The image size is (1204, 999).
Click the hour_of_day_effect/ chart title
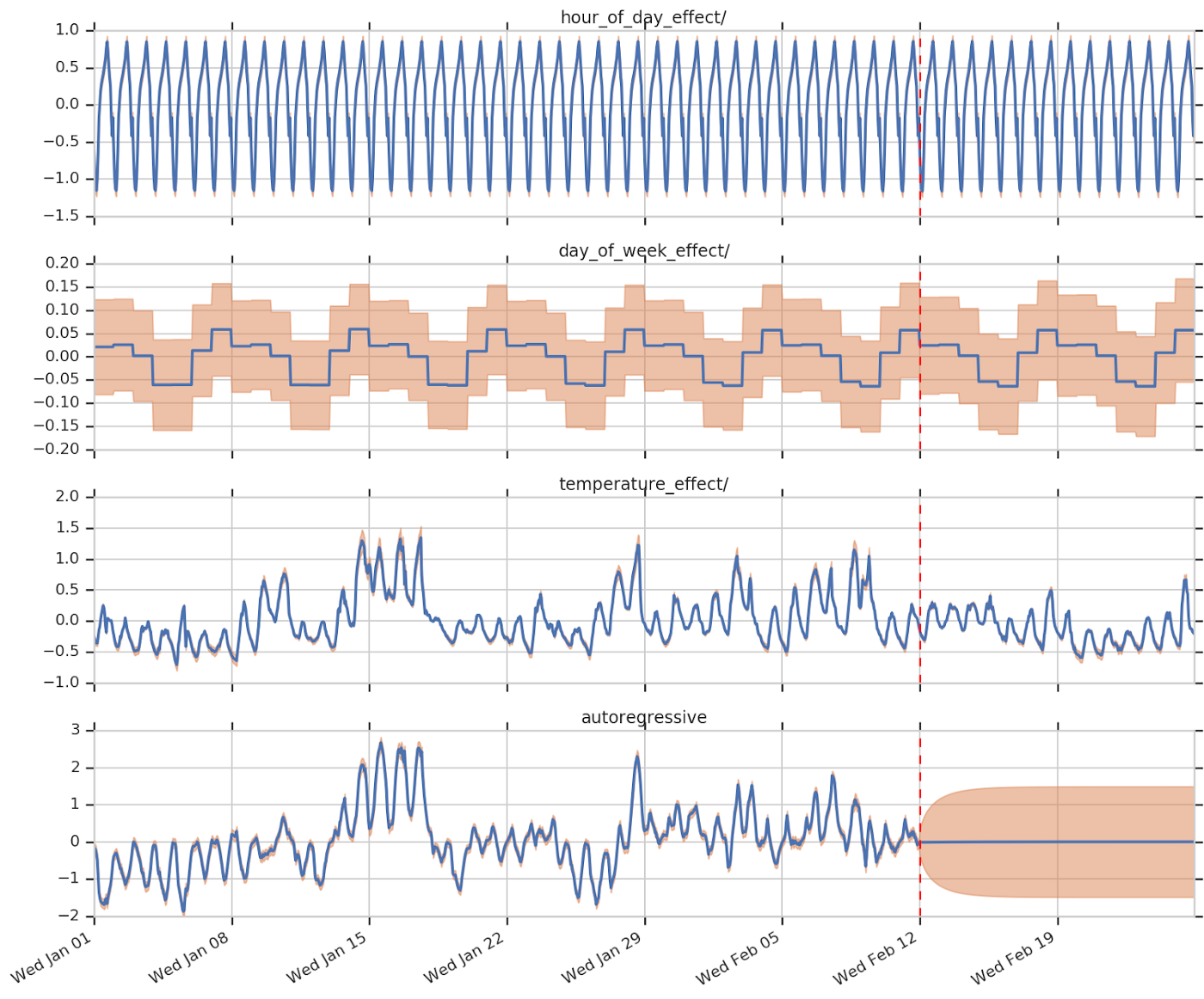(x=643, y=17)
